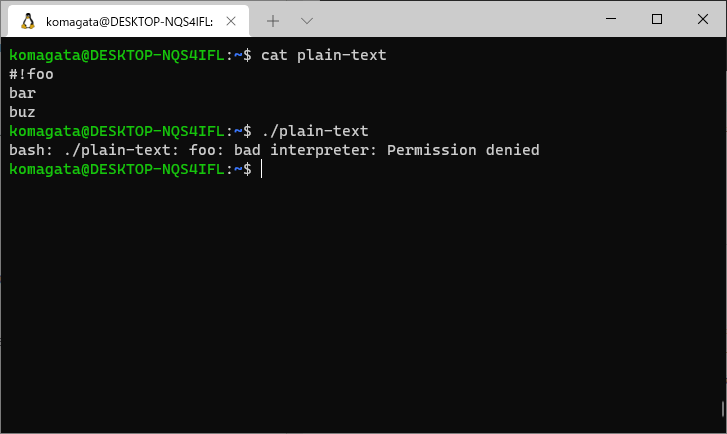Click the 'buz' output line
727x434 pixels.
click(x=22, y=112)
